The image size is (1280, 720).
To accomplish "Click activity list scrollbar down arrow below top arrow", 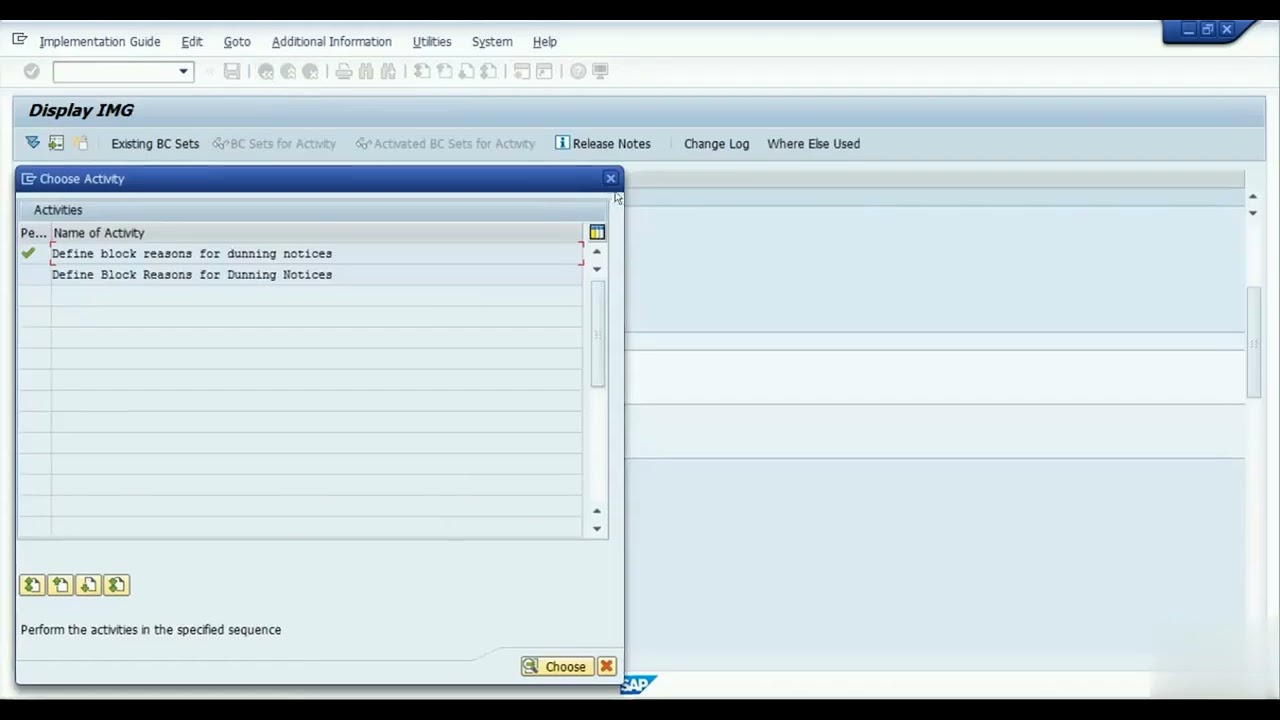I will [x=597, y=269].
